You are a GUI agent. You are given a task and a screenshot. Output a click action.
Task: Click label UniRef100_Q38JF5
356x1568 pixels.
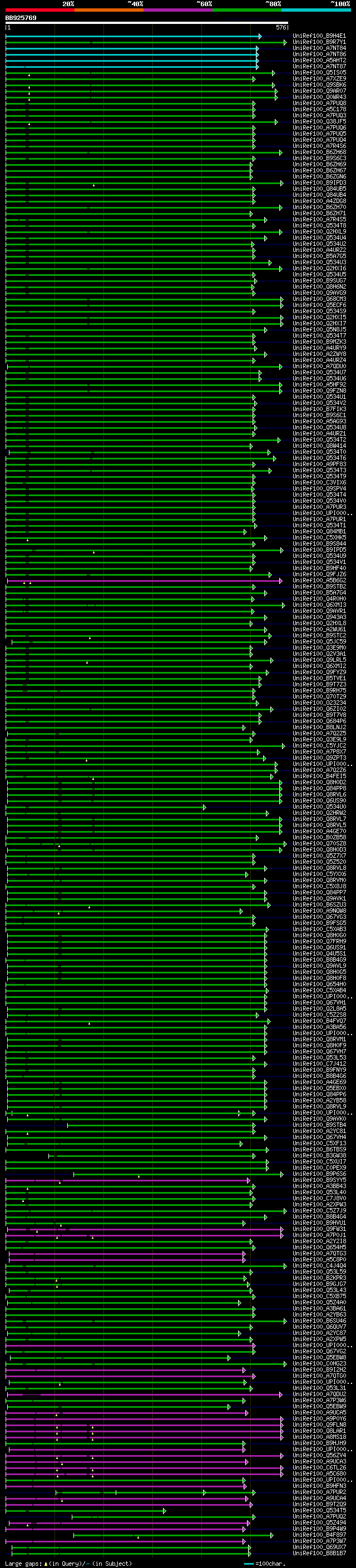[x=319, y=121]
